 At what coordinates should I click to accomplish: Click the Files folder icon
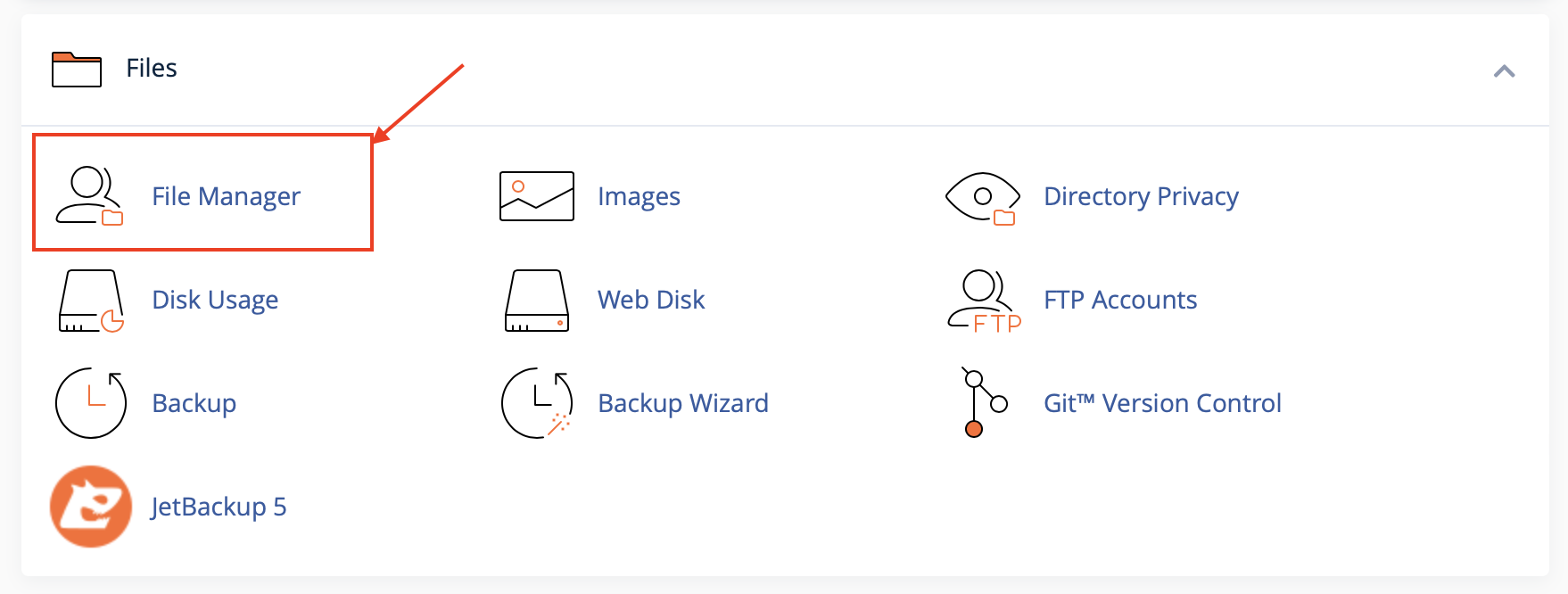(x=76, y=68)
